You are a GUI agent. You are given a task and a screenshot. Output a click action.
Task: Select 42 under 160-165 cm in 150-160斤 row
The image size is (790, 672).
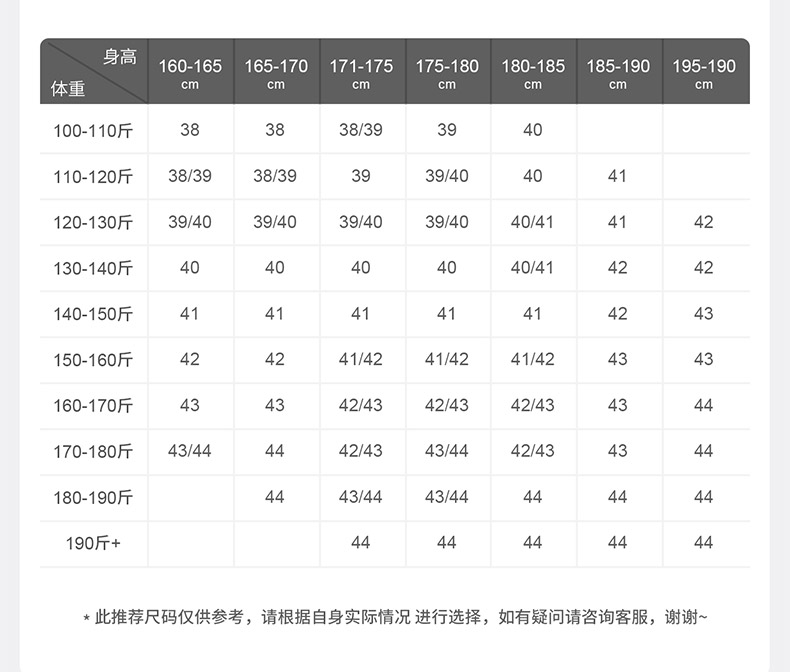[x=189, y=359]
